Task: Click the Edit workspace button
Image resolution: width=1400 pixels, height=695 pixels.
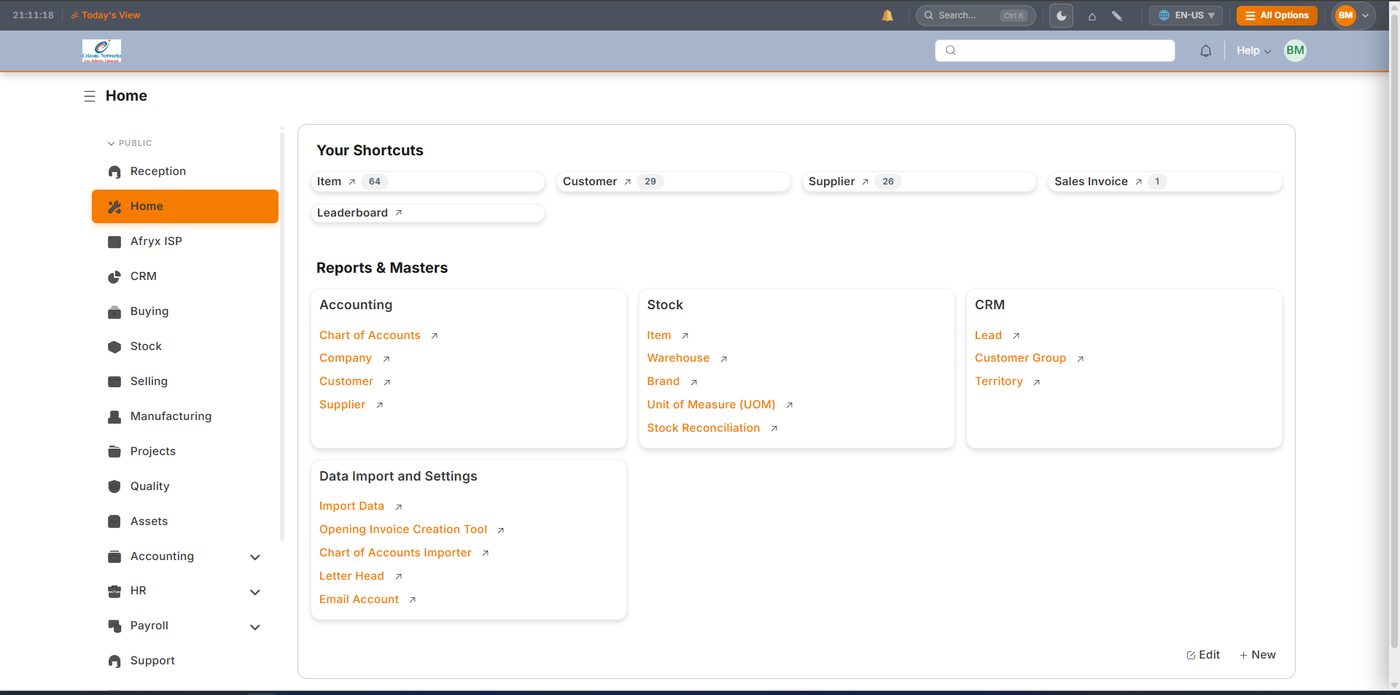Action: coord(1203,655)
